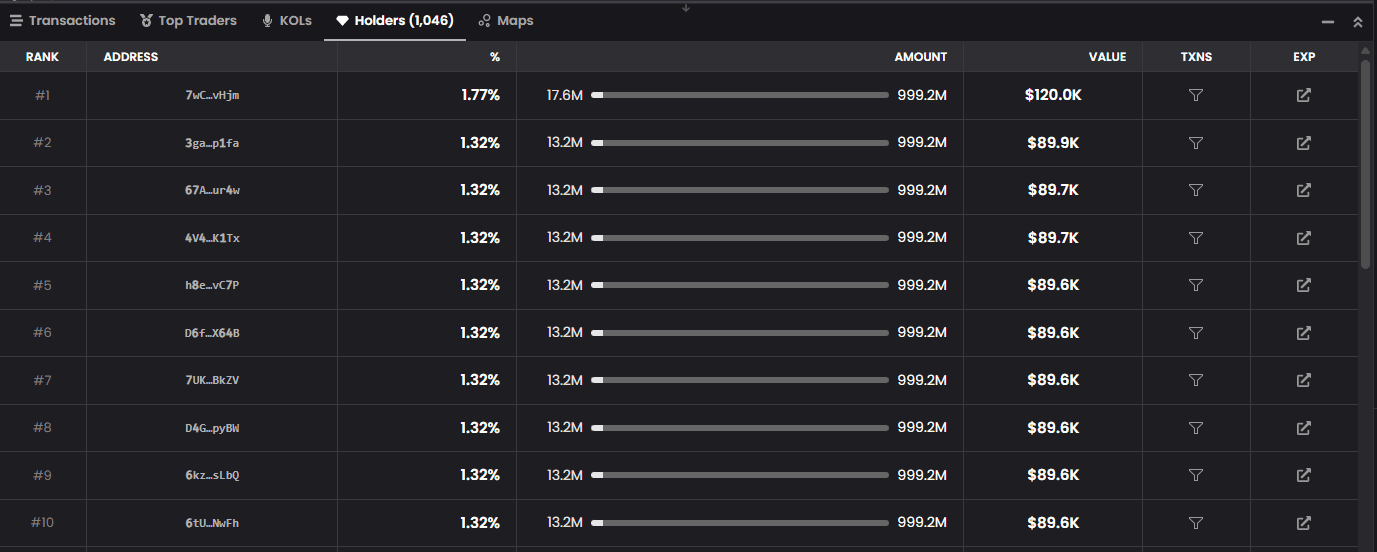
Task: Expand panel using double chevron icon
Action: [x=1357, y=21]
